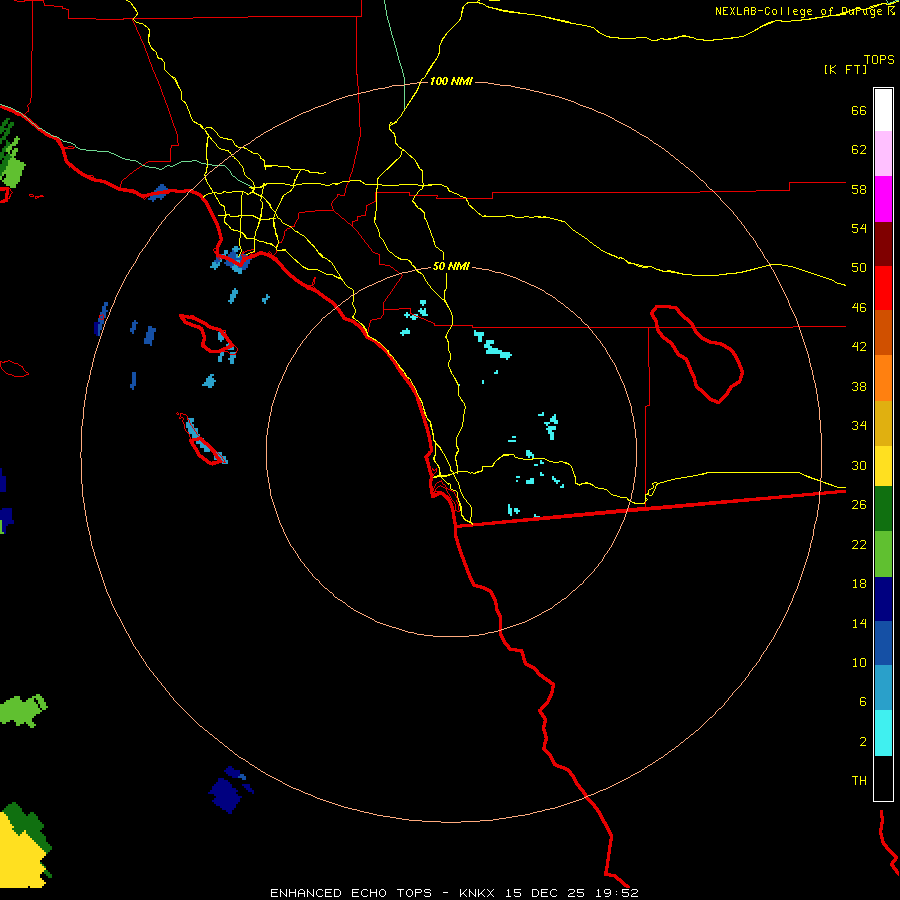
Task: Pick the dark green legend swatch
Action: coord(883,509)
